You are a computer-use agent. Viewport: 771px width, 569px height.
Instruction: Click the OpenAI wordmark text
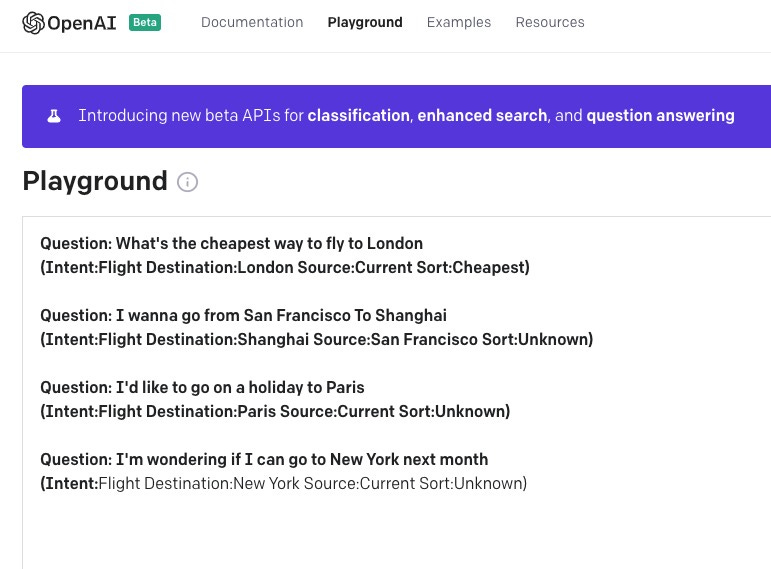pyautogui.click(x=82, y=23)
